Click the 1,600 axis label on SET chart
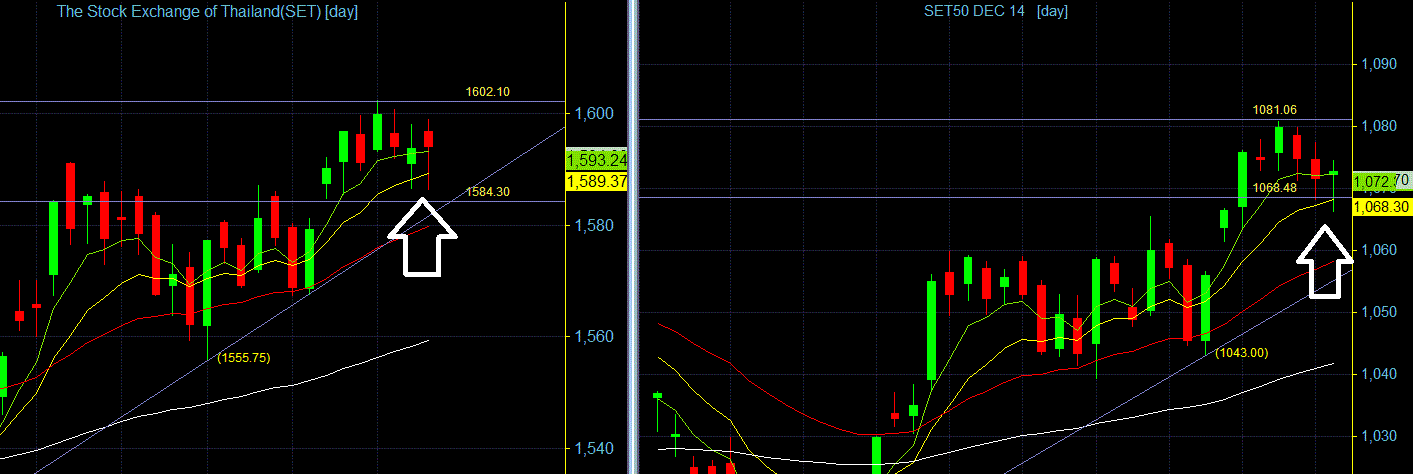The width and height of the screenshot is (1413, 474). [594, 113]
